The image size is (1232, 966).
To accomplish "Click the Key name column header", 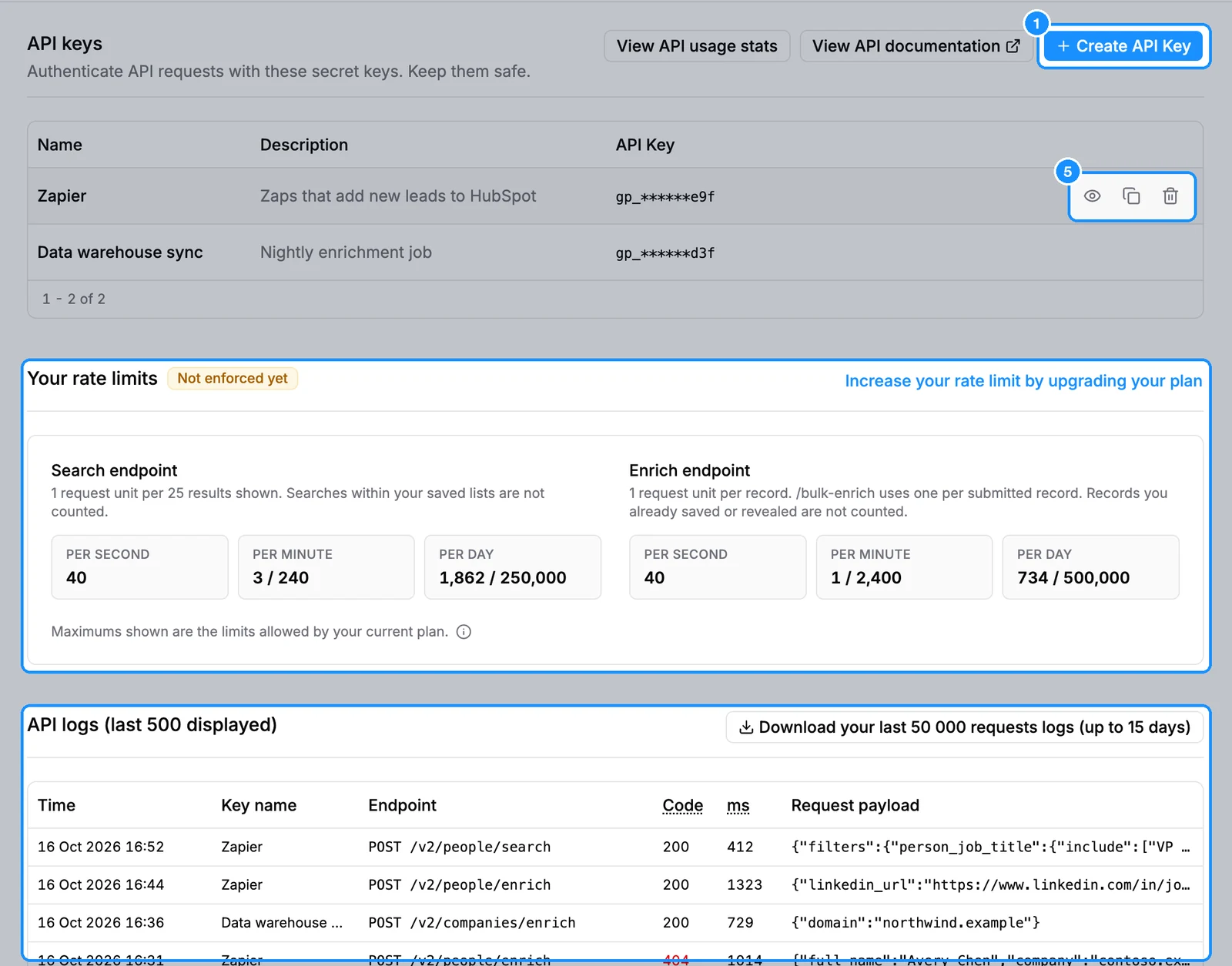I will pos(259,805).
